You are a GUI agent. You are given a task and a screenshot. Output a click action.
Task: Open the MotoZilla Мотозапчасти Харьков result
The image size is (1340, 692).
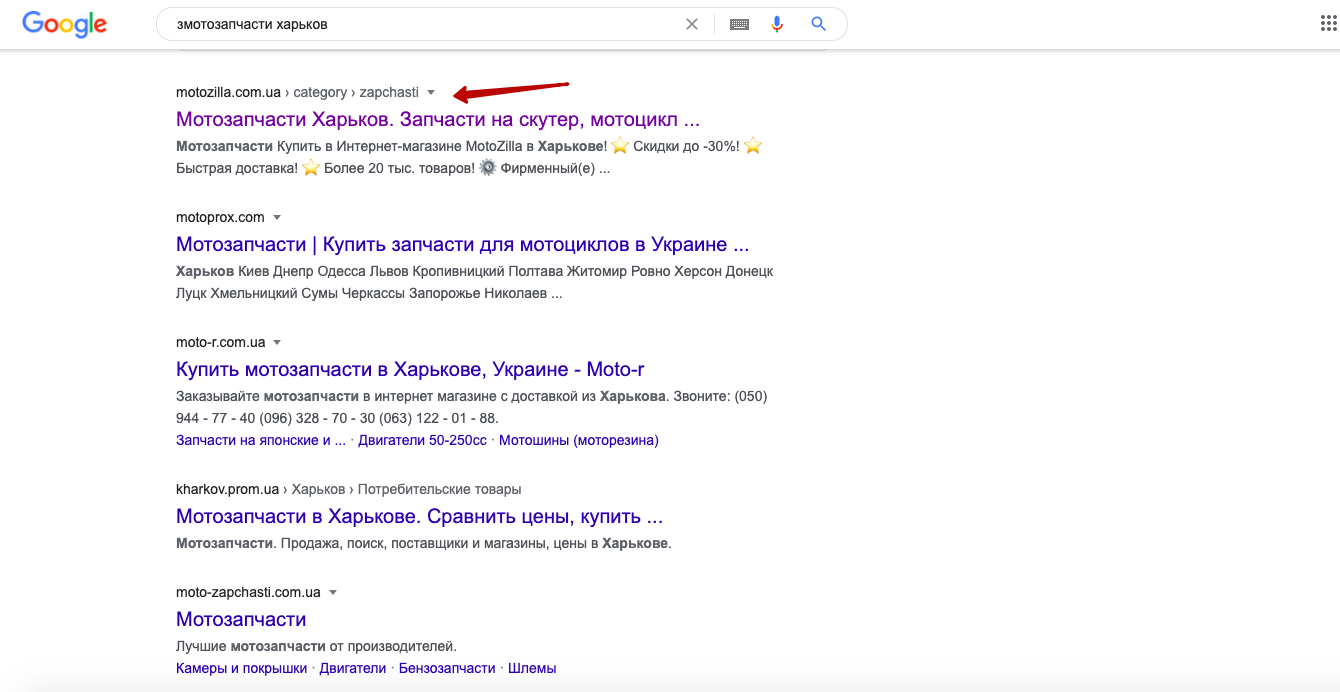coord(437,119)
